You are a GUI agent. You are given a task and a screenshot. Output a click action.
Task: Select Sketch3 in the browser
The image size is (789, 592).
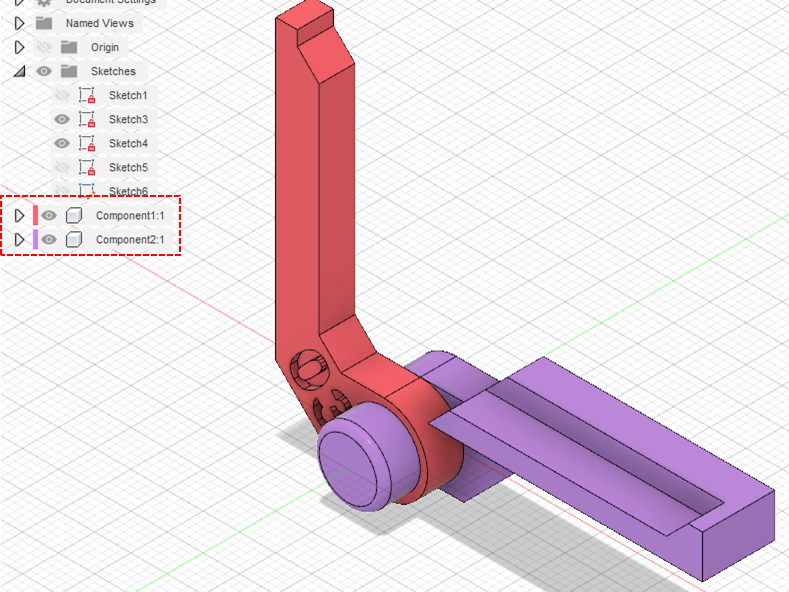128,119
